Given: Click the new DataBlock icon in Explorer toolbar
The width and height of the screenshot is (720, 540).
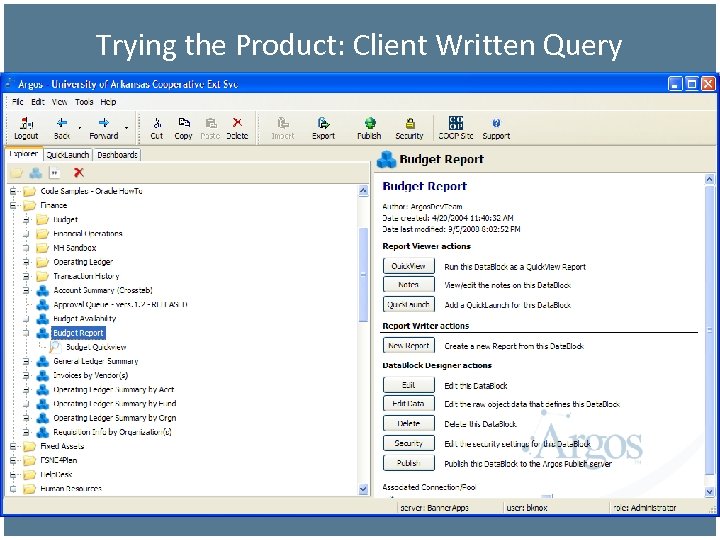Looking at the screenshot, I should point(35,173).
